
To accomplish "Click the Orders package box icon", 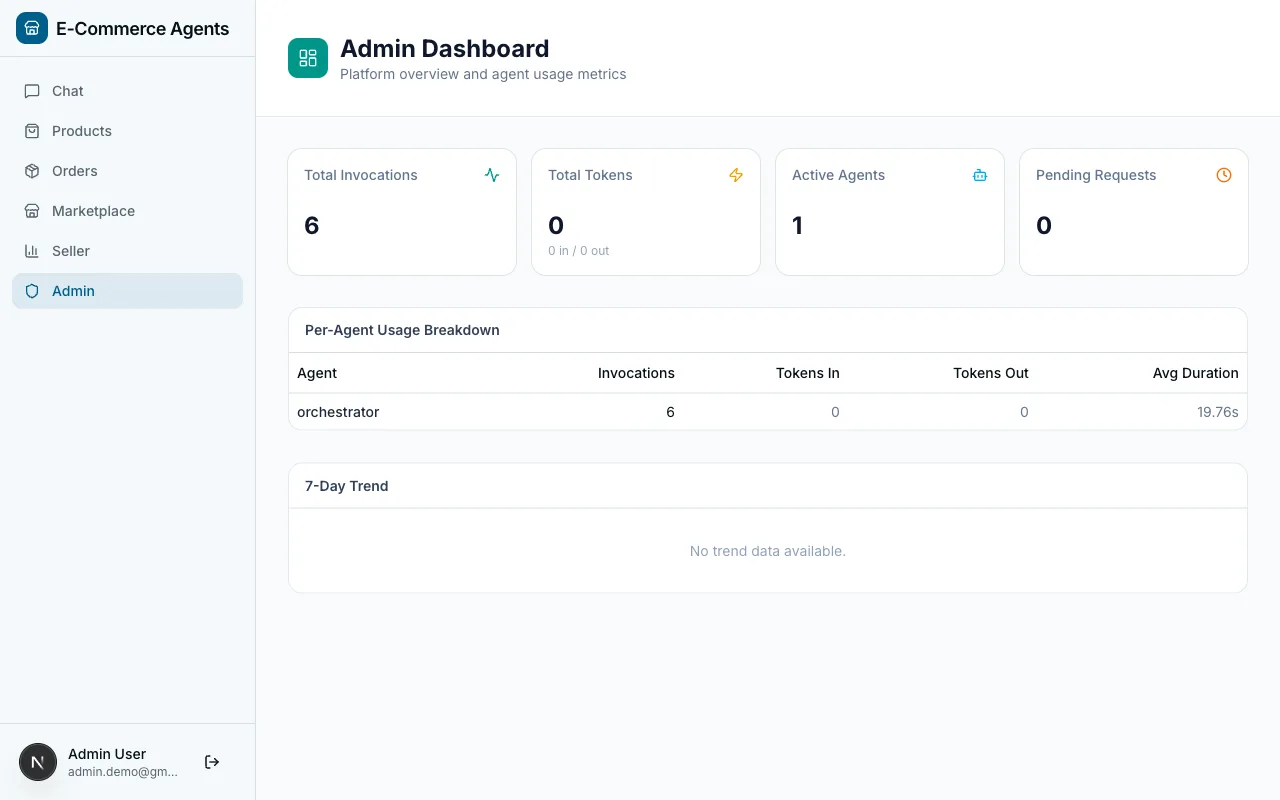I will [x=32, y=171].
